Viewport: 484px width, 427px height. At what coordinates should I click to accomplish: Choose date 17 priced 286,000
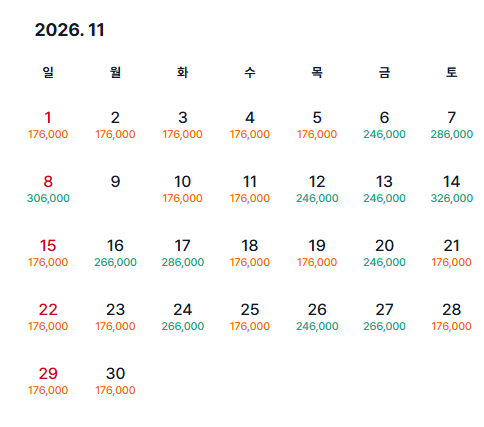click(x=183, y=253)
